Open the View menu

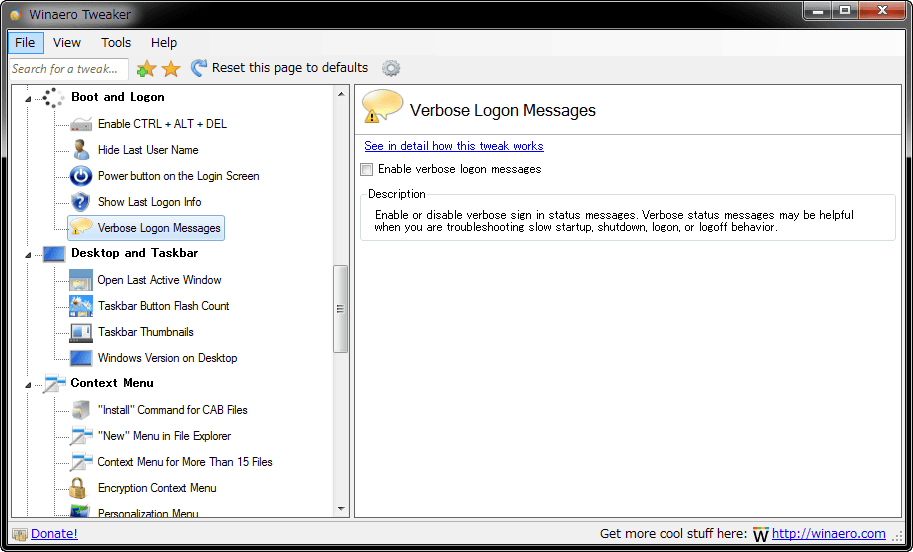pos(66,43)
